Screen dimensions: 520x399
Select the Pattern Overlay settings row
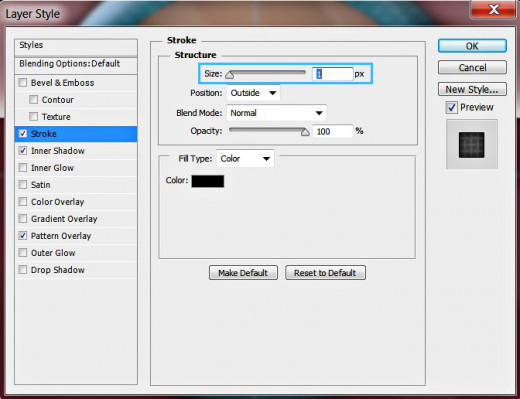click(x=76, y=236)
